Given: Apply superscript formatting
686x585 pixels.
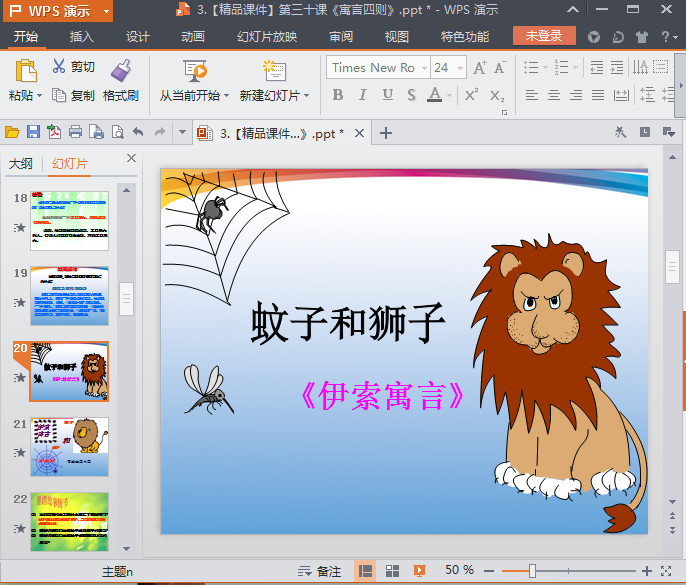Looking at the screenshot, I should 471,95.
